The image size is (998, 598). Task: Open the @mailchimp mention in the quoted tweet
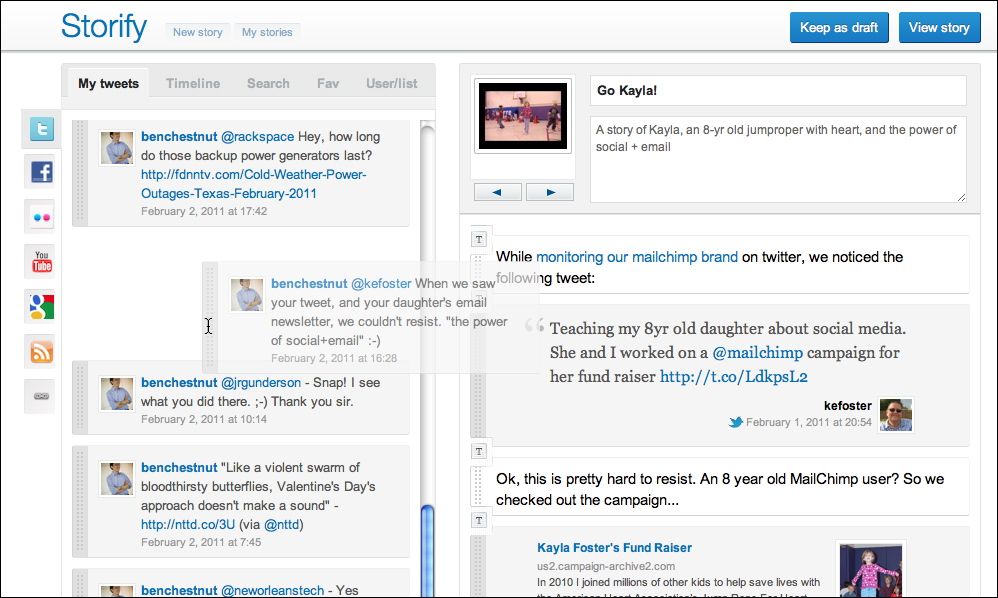[757, 352]
